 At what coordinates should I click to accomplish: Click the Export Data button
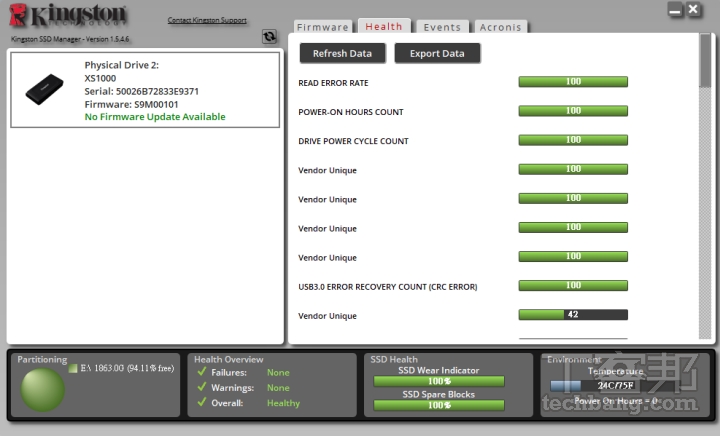437,53
